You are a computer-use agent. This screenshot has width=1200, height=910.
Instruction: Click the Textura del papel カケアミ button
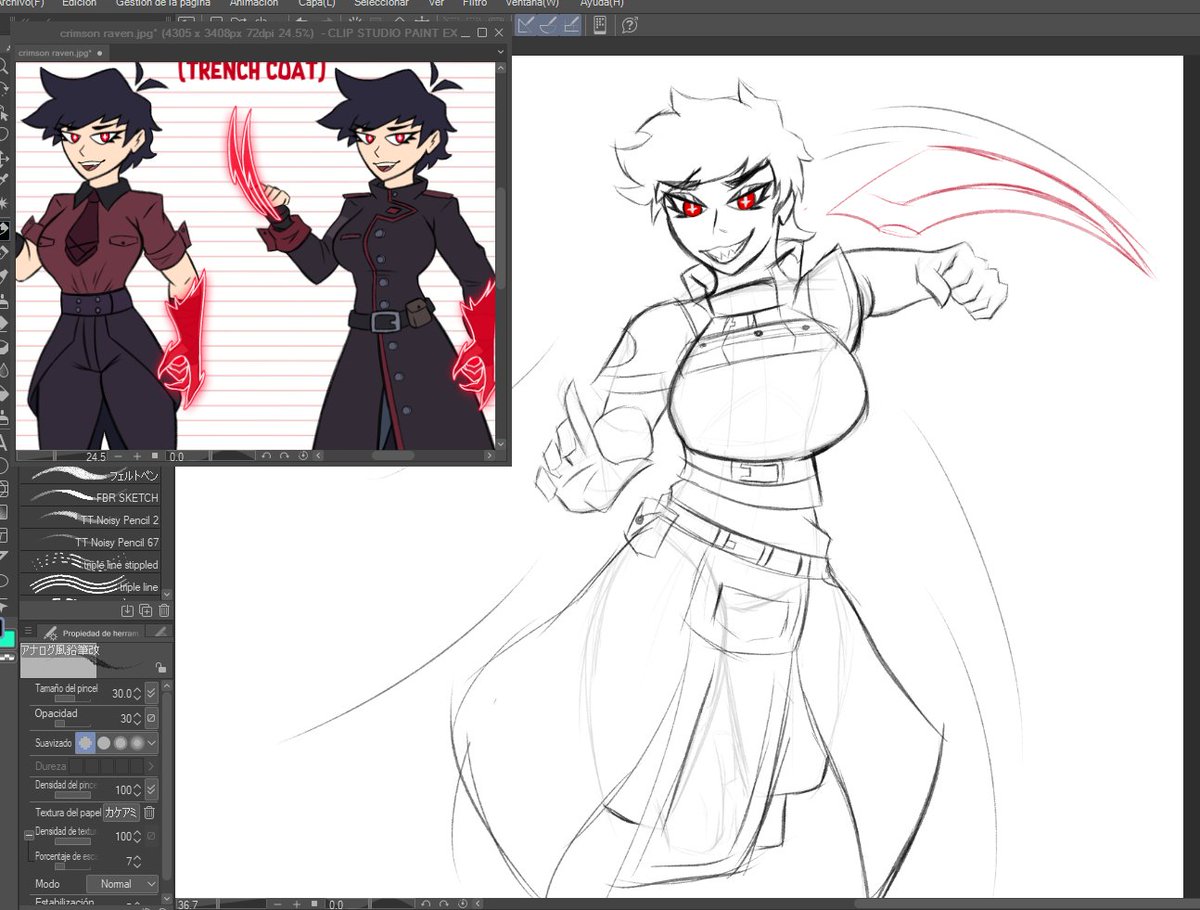[121, 813]
